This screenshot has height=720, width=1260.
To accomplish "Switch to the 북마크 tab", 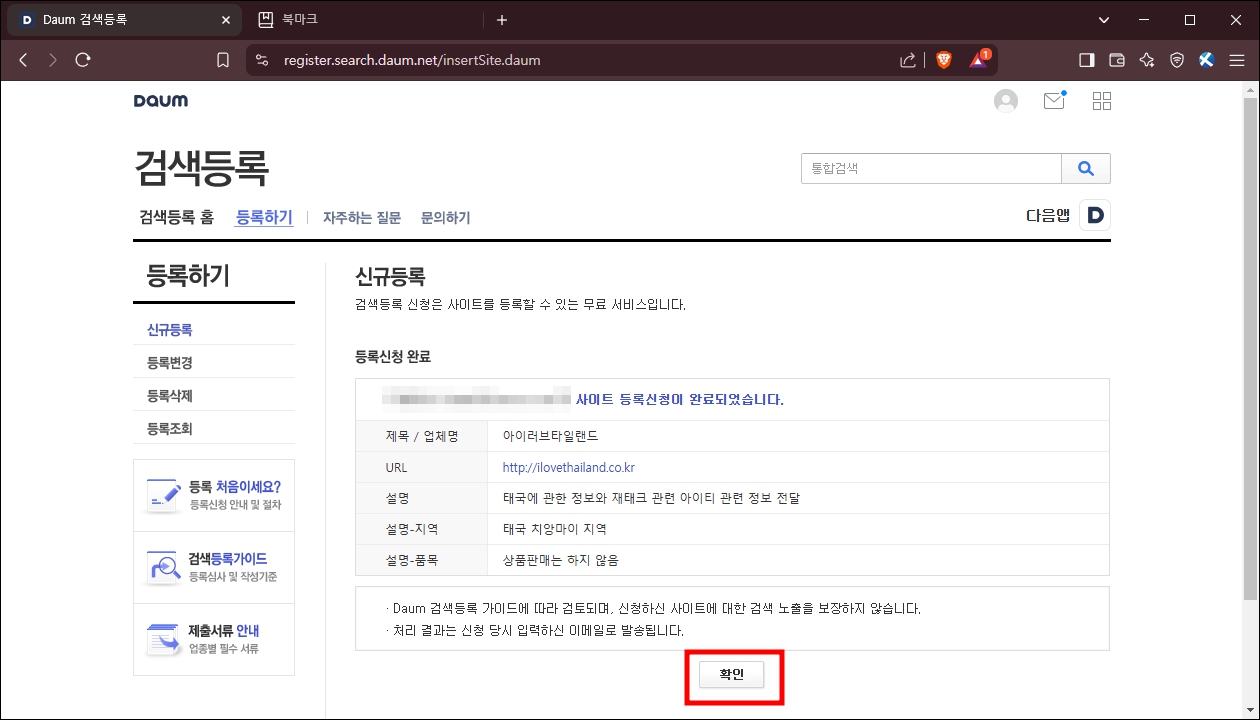I will (362, 20).
